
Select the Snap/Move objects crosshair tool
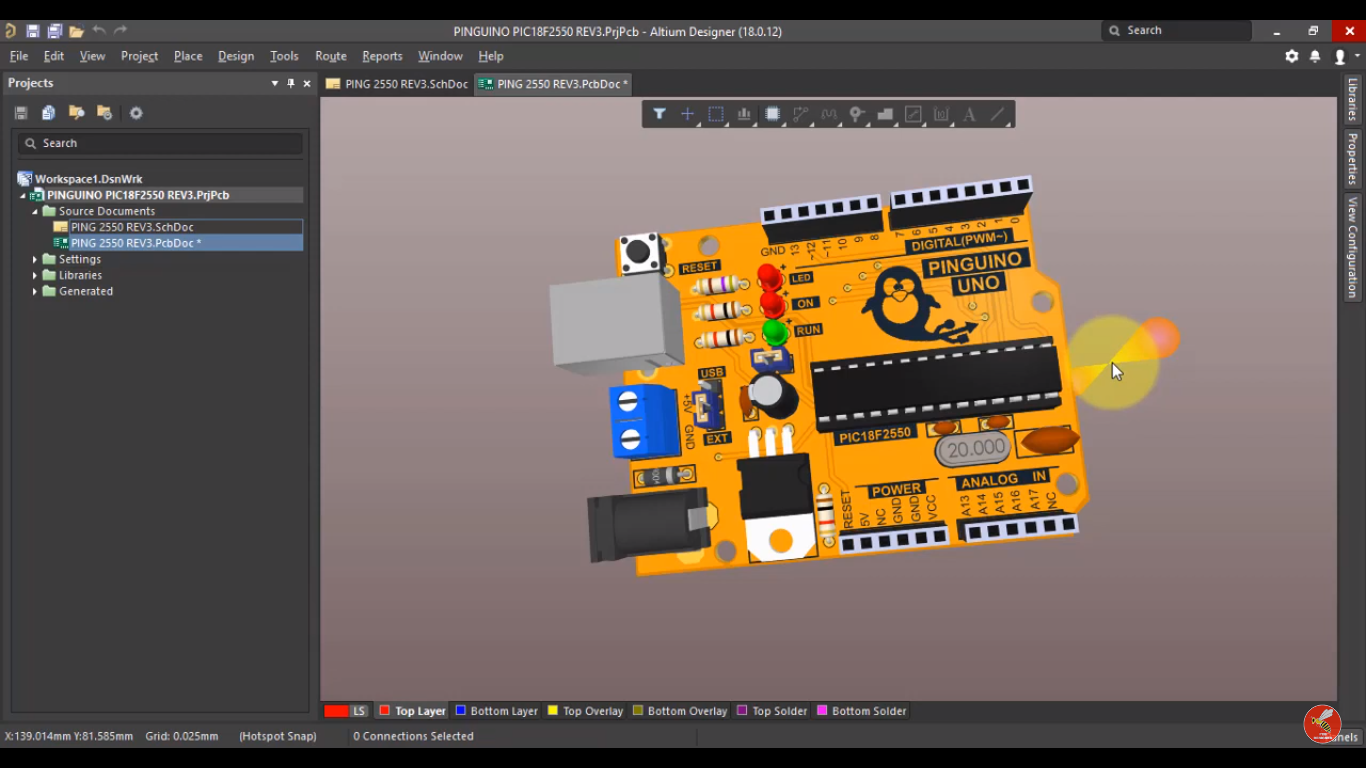click(688, 114)
